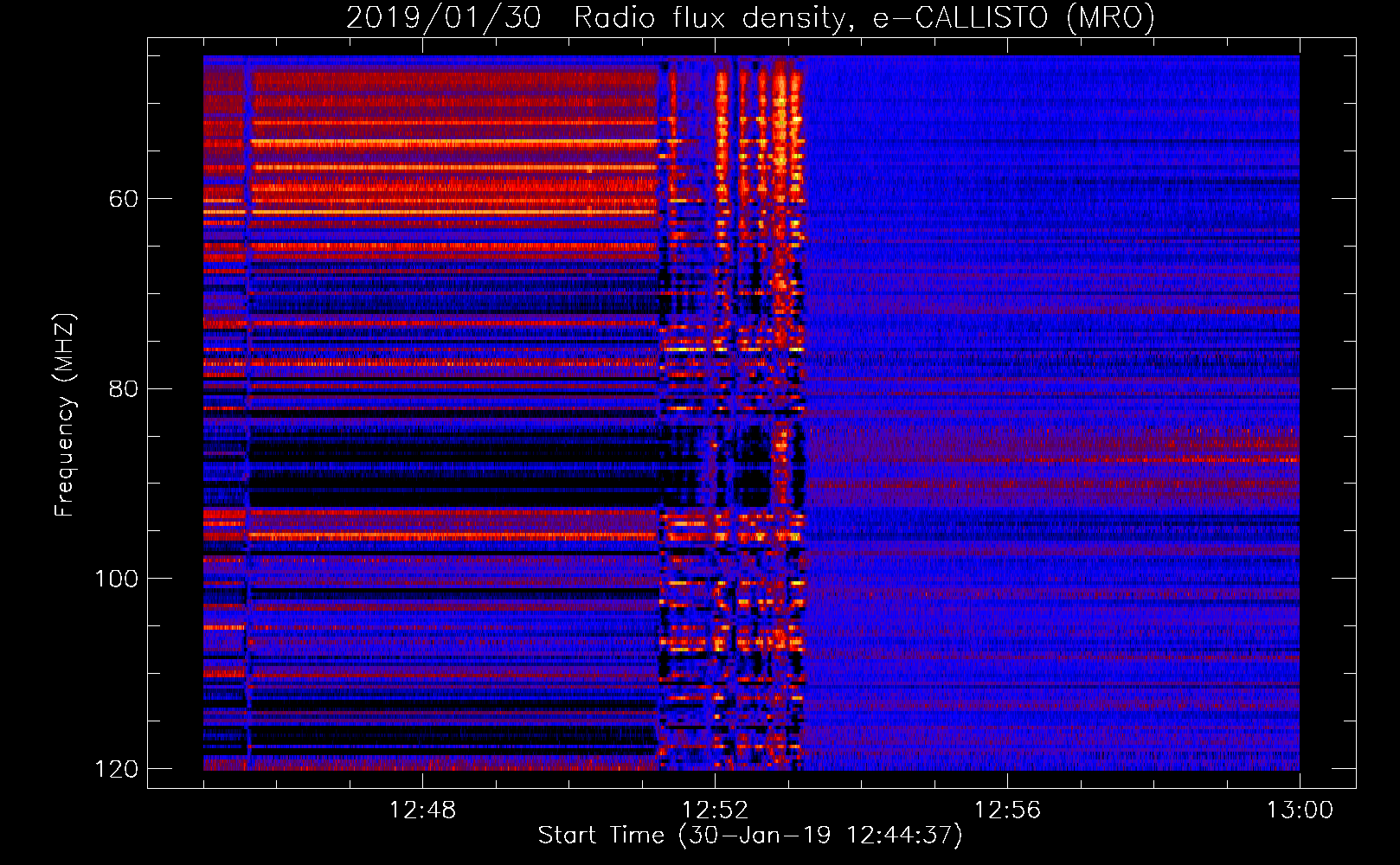Select the 'Frequency (MHZ)' axis label
The image size is (1400, 865).
point(65,414)
